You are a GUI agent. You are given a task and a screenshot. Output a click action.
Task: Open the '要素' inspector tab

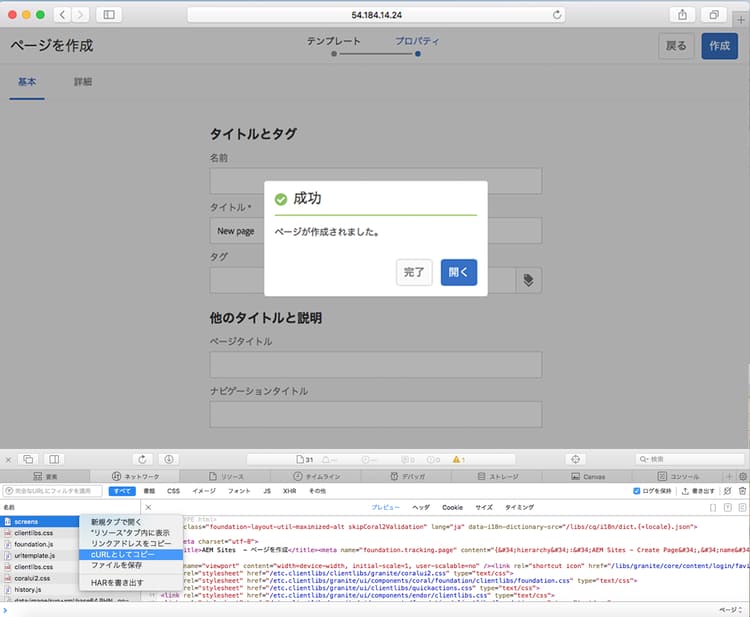coord(45,476)
